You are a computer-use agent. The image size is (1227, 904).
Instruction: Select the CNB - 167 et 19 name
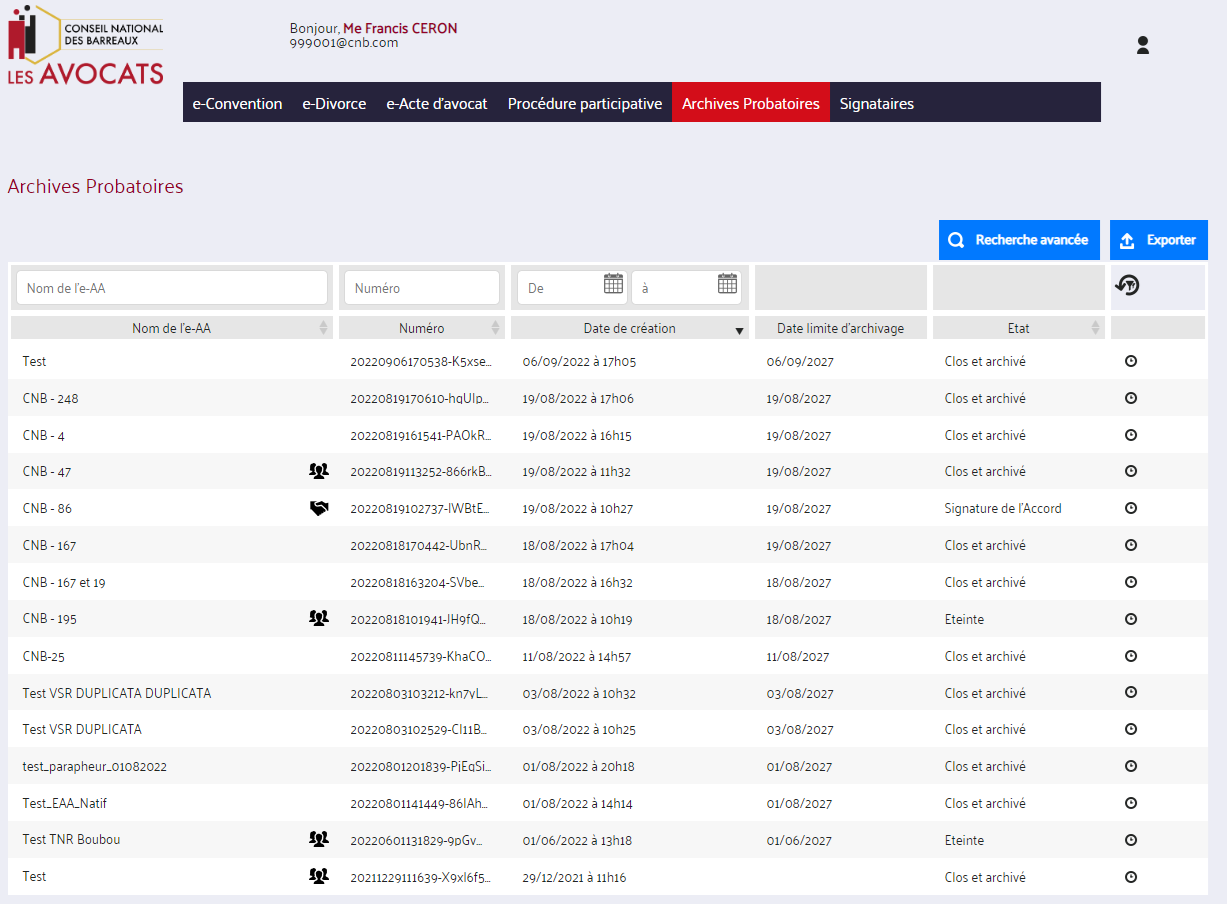tap(64, 582)
